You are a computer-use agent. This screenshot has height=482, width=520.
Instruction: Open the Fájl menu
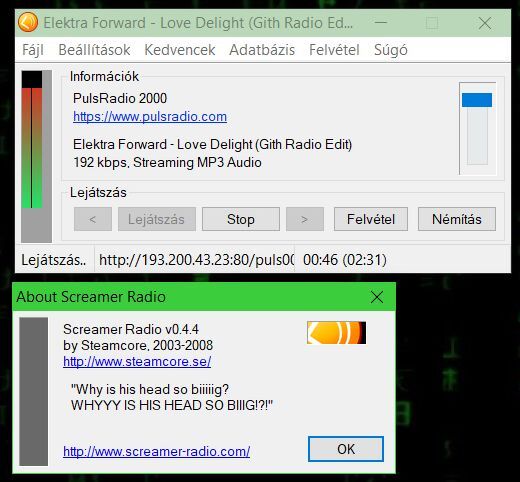tap(33, 50)
